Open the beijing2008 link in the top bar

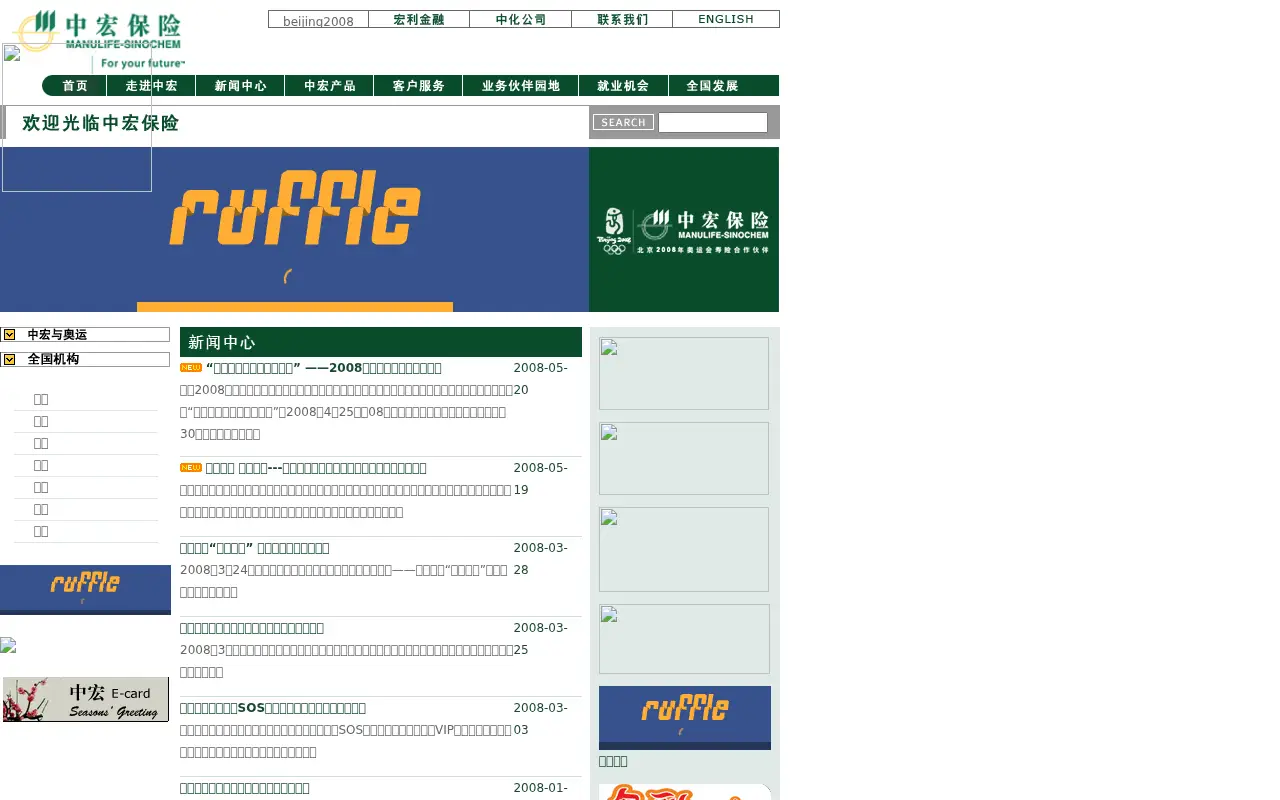[x=318, y=20]
